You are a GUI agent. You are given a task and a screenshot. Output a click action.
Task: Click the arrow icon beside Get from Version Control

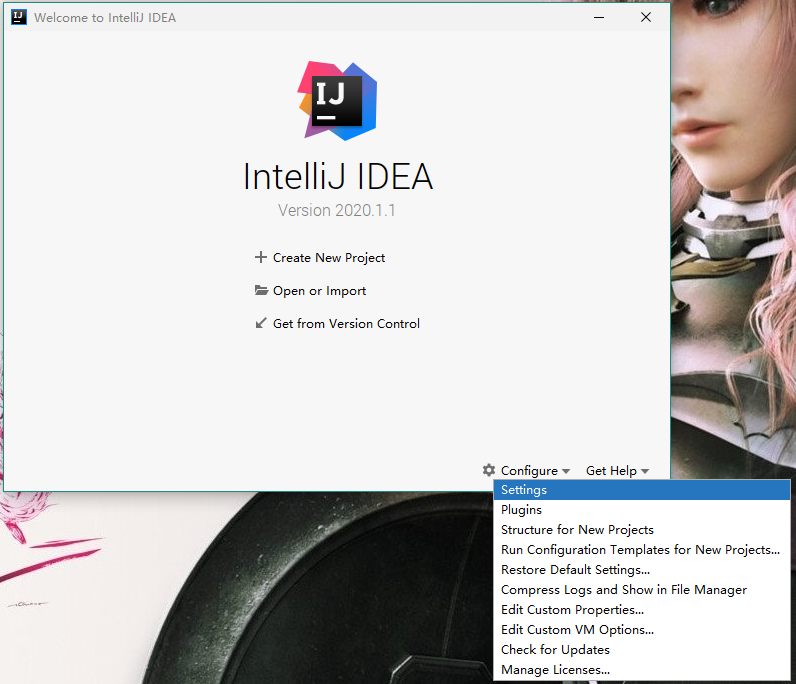click(260, 323)
